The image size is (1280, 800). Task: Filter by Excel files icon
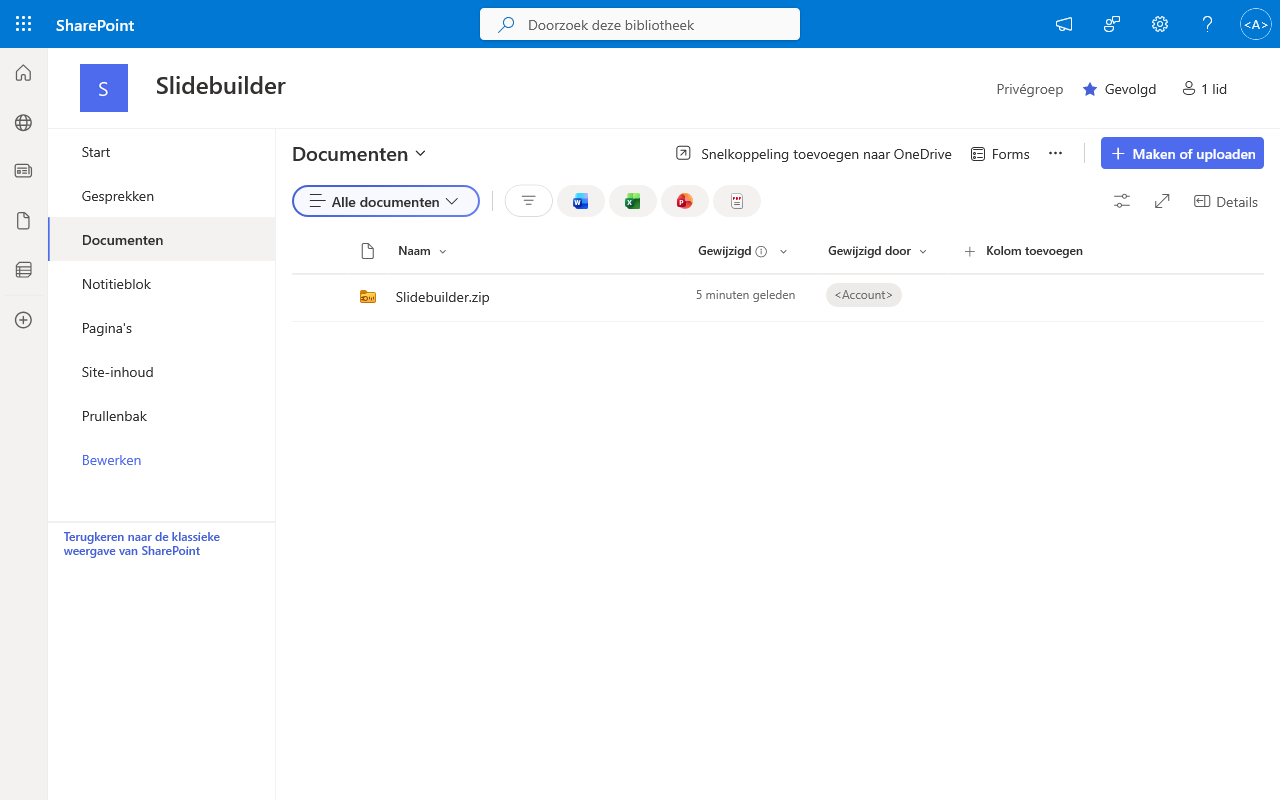633,201
